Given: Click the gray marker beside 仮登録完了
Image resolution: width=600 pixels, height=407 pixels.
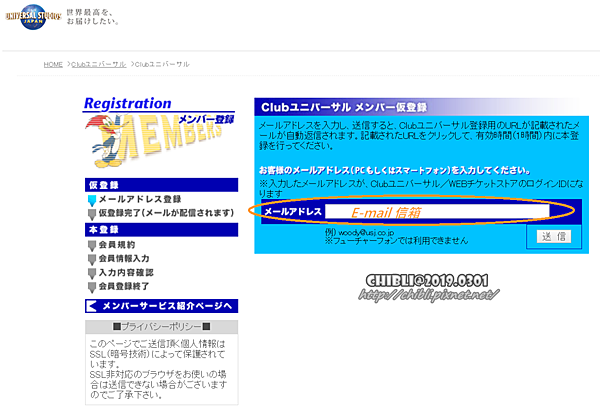Looking at the screenshot, I should [92, 214].
